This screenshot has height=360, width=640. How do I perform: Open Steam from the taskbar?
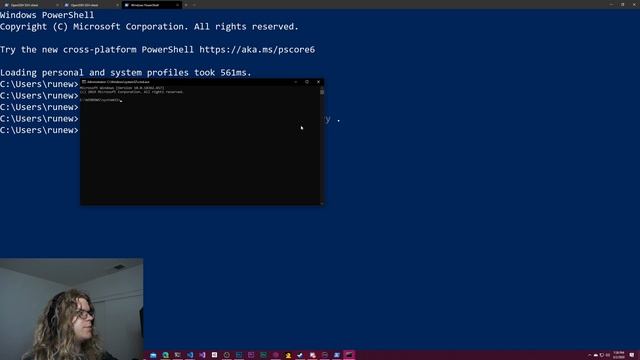point(300,355)
